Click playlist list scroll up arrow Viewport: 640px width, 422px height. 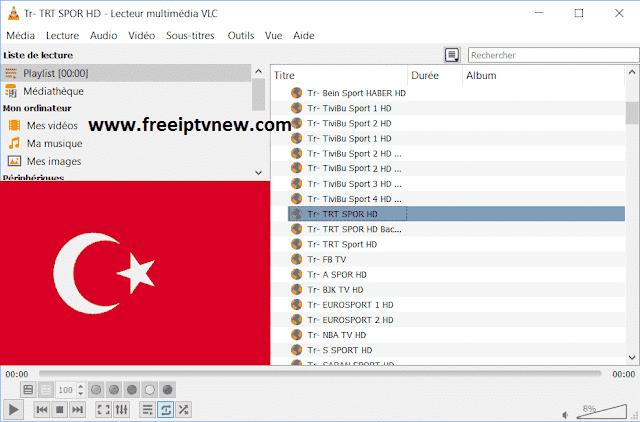click(x=632, y=72)
